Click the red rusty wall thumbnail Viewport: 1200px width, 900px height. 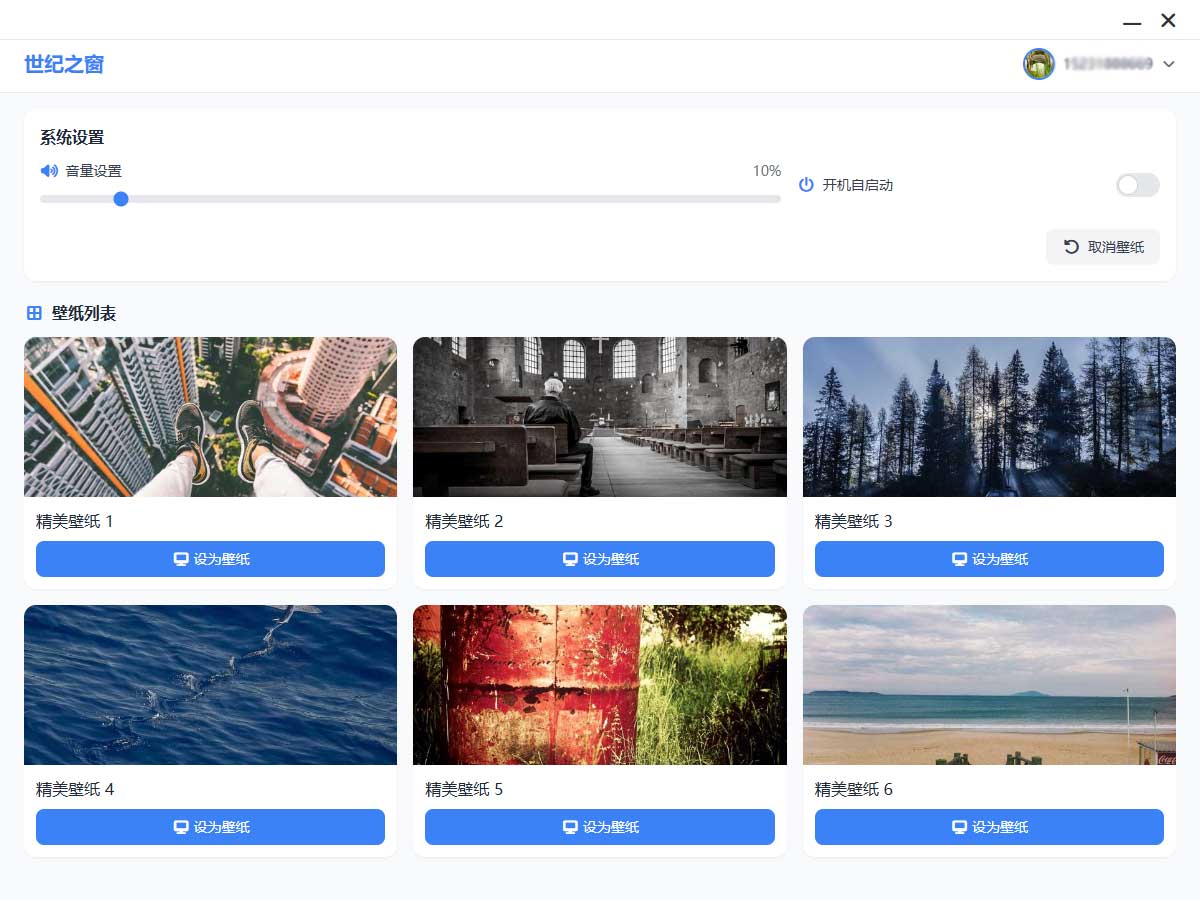(x=599, y=685)
